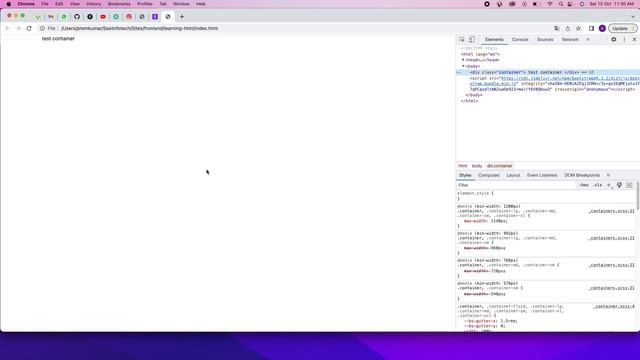Open the Styles pane tab
640x360 pixels.
tap(465, 175)
